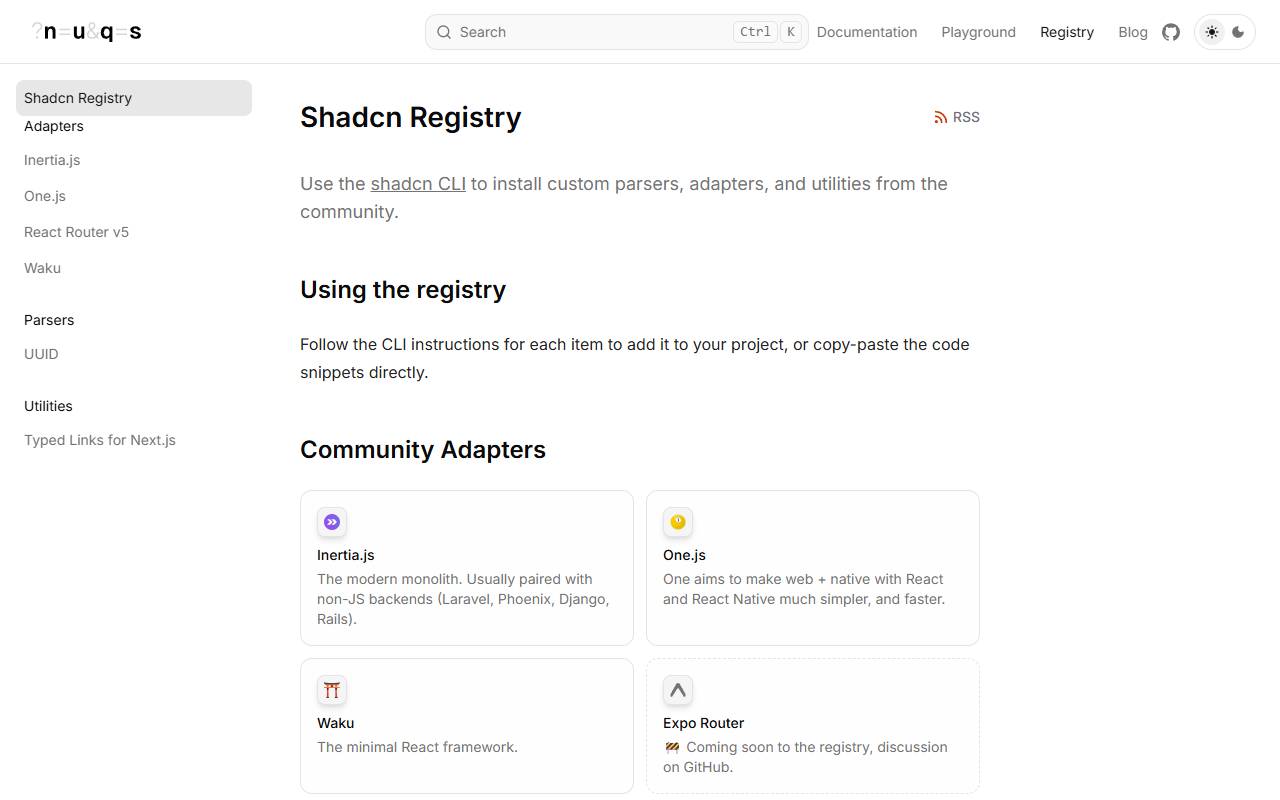The image size is (1280, 800).
Task: Click the Utilities sidebar section heading
Action: [48, 406]
